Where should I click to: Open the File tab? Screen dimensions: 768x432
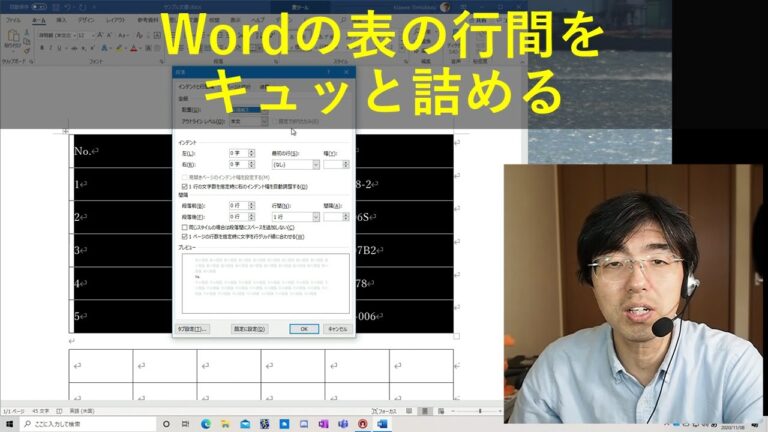(x=13, y=21)
